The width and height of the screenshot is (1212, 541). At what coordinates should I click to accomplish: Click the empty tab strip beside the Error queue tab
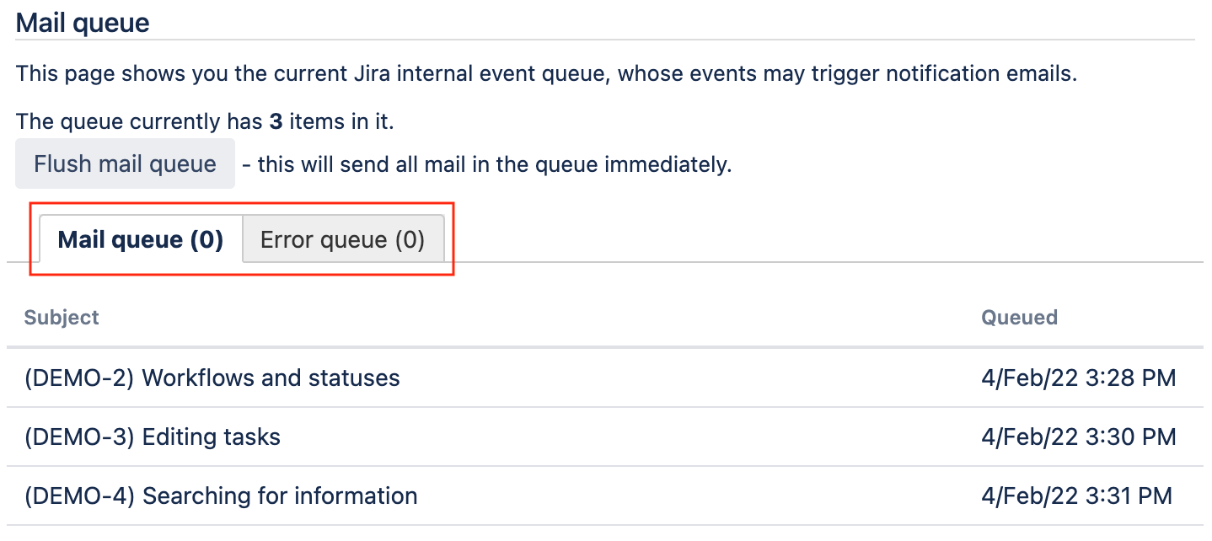coord(825,240)
